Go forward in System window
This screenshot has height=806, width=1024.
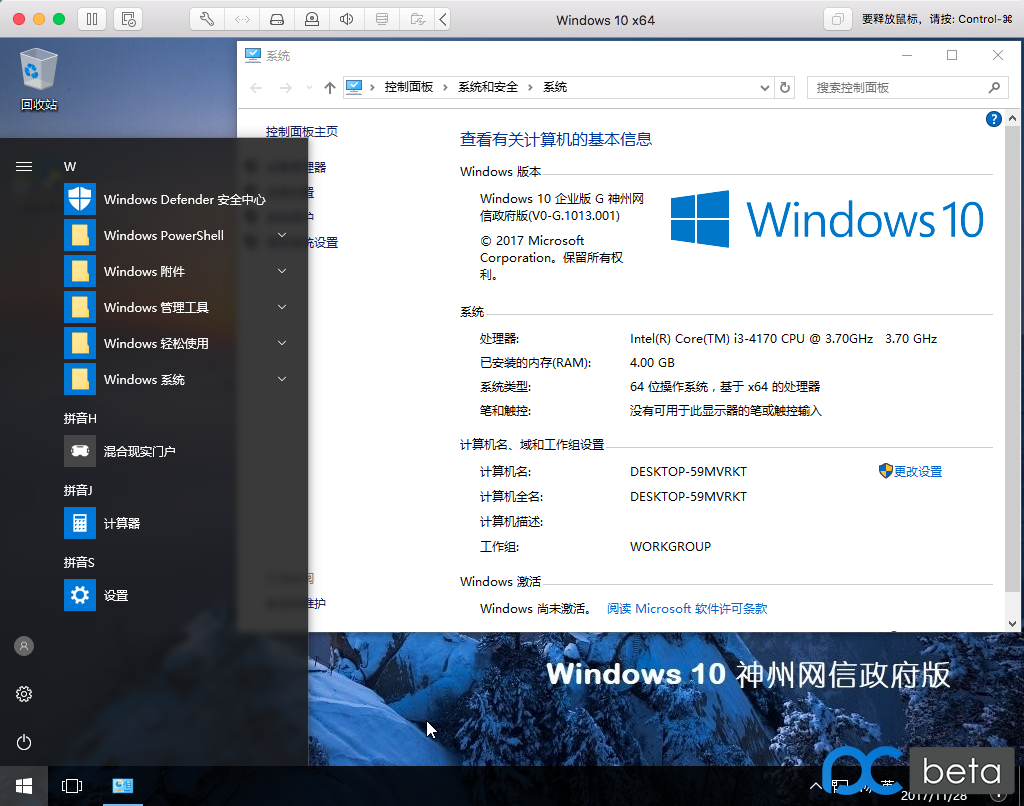coord(285,88)
